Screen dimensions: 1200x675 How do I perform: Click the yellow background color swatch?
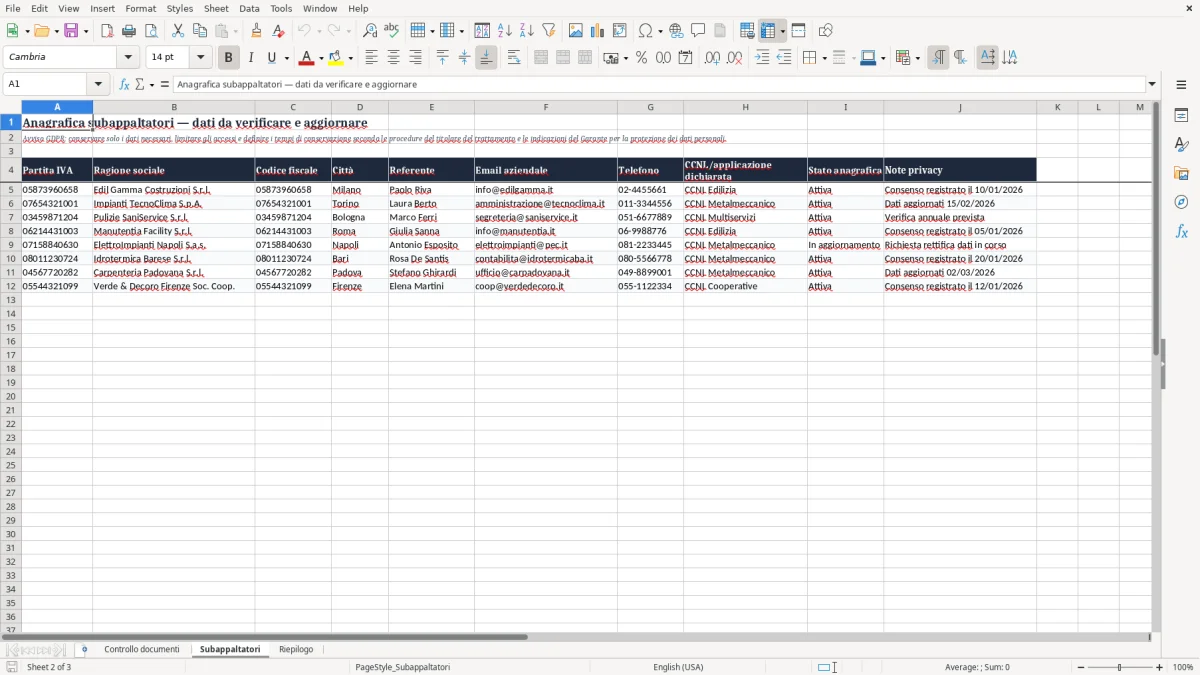[336, 58]
